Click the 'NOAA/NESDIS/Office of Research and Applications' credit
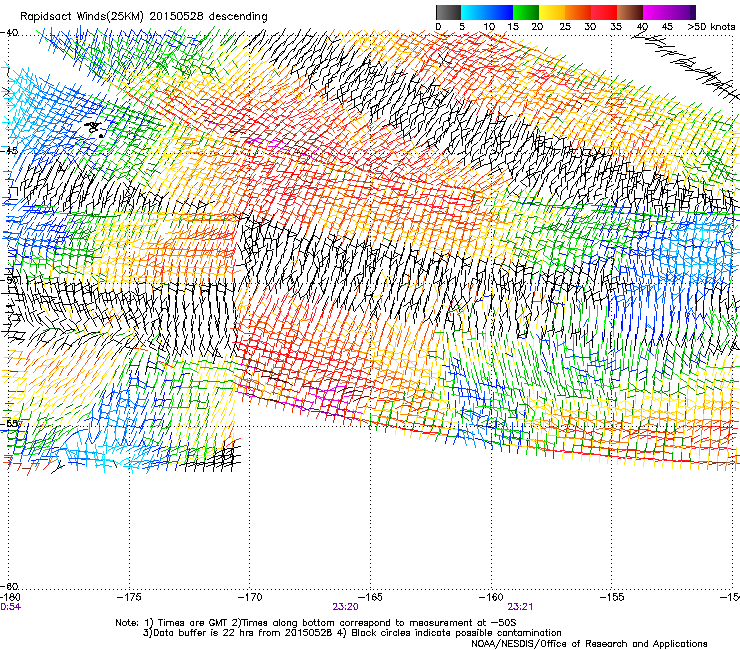Screen dimensions: 740x650 [x=589, y=644]
